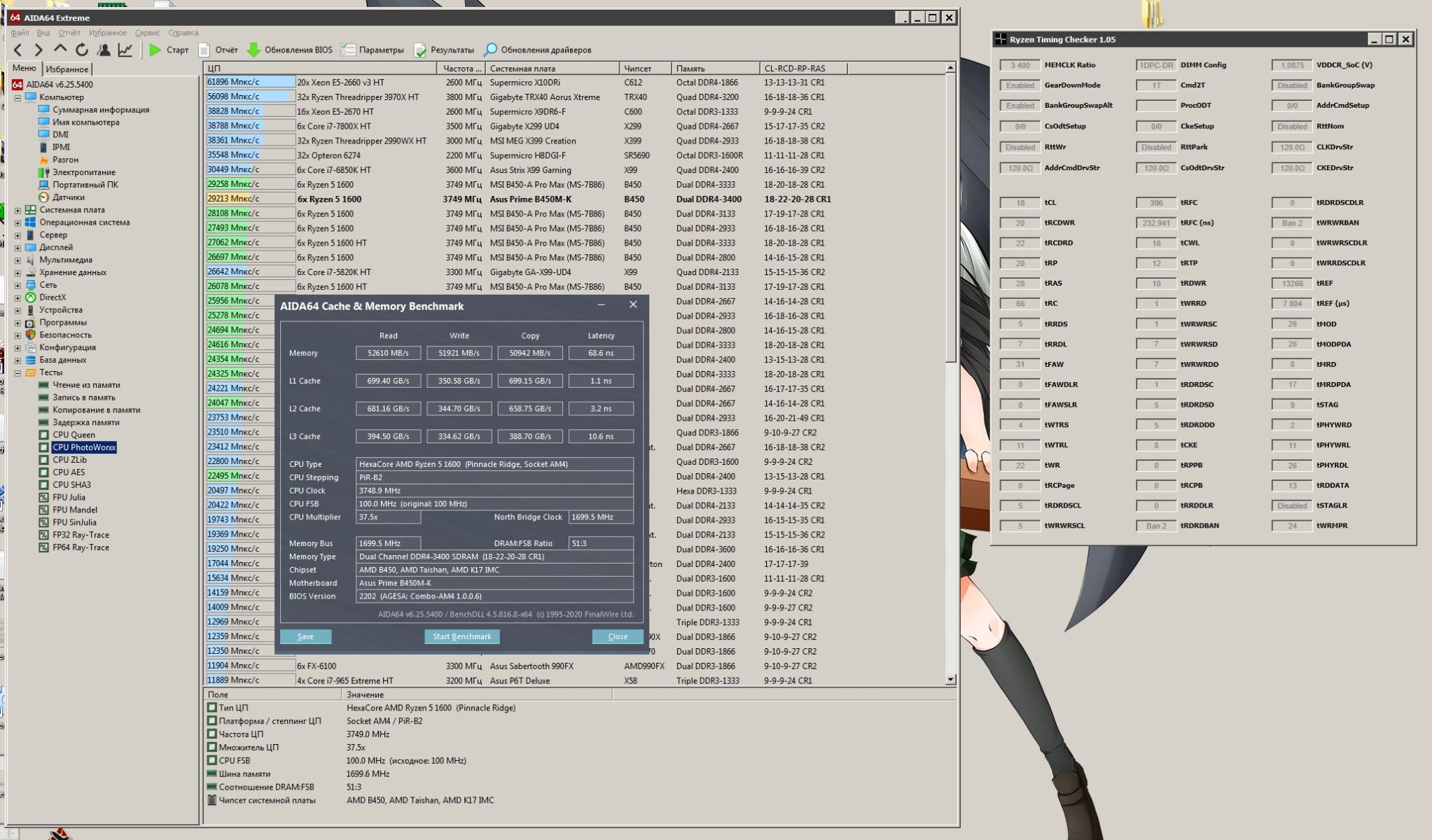1432x840 pixels.
Task: Click the Обновления драйверов search icon
Action: tap(490, 50)
